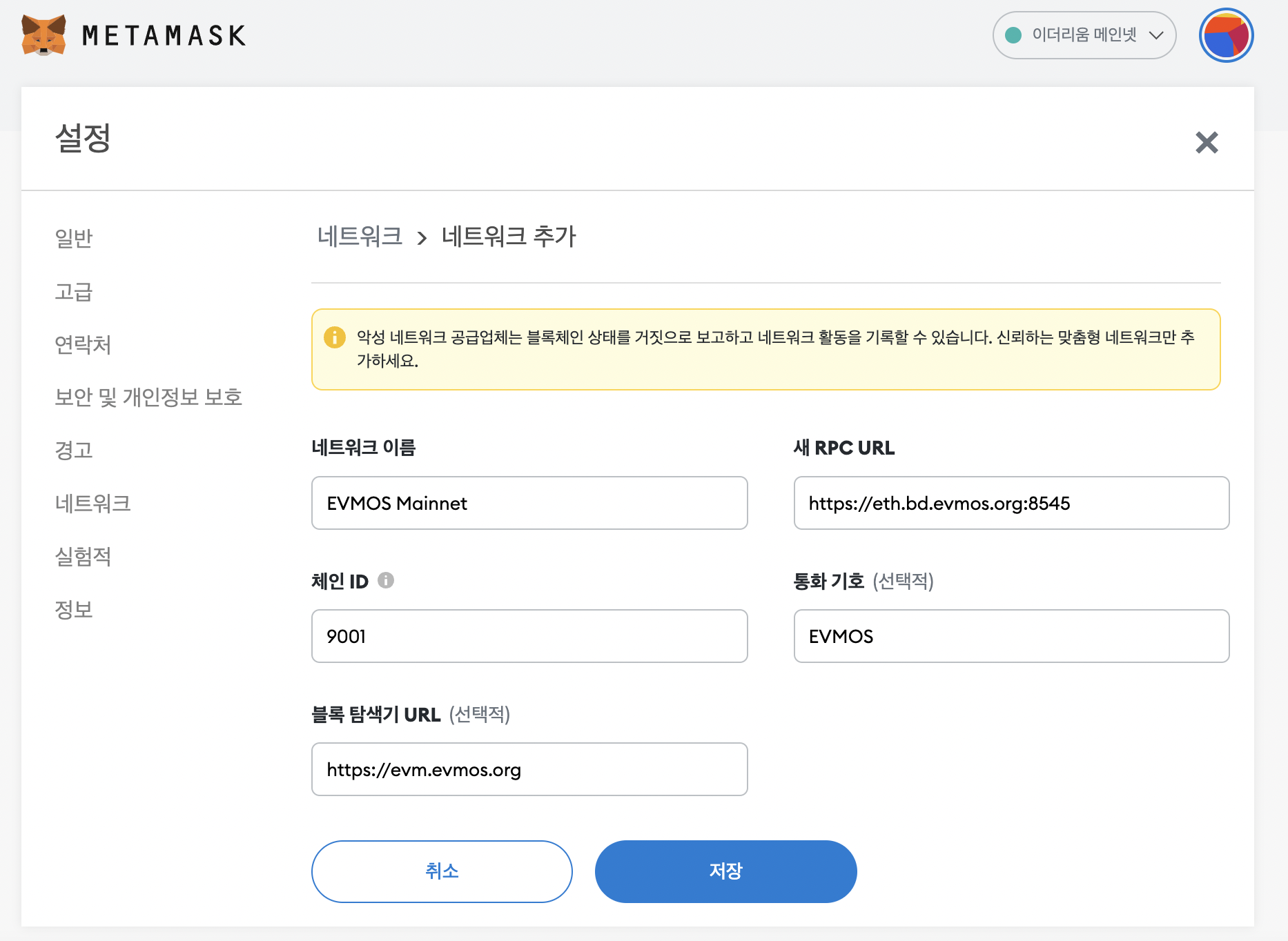The height and width of the screenshot is (941, 1288).
Task: Click the 저장 button
Action: coord(725,871)
